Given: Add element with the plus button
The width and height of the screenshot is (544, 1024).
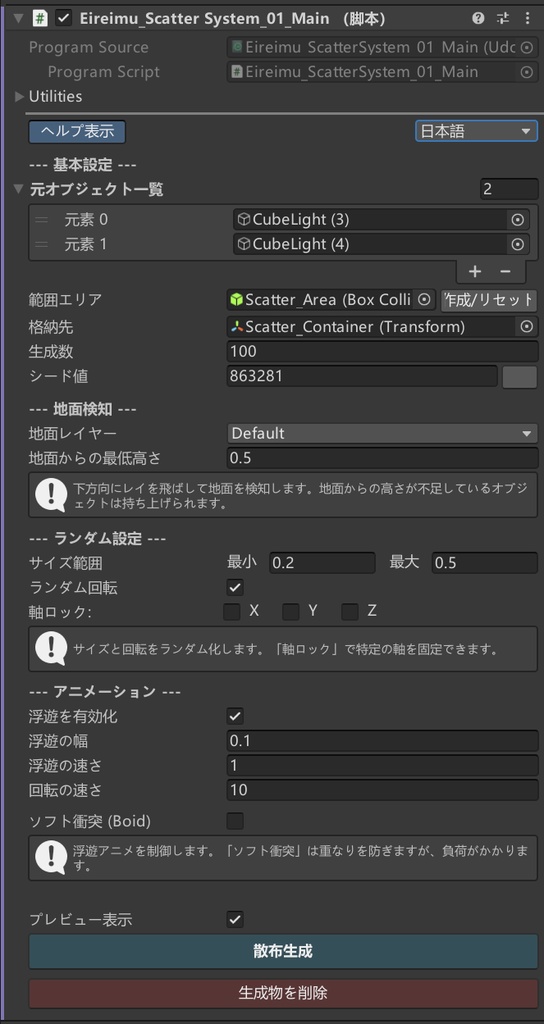Looking at the screenshot, I should click(475, 271).
